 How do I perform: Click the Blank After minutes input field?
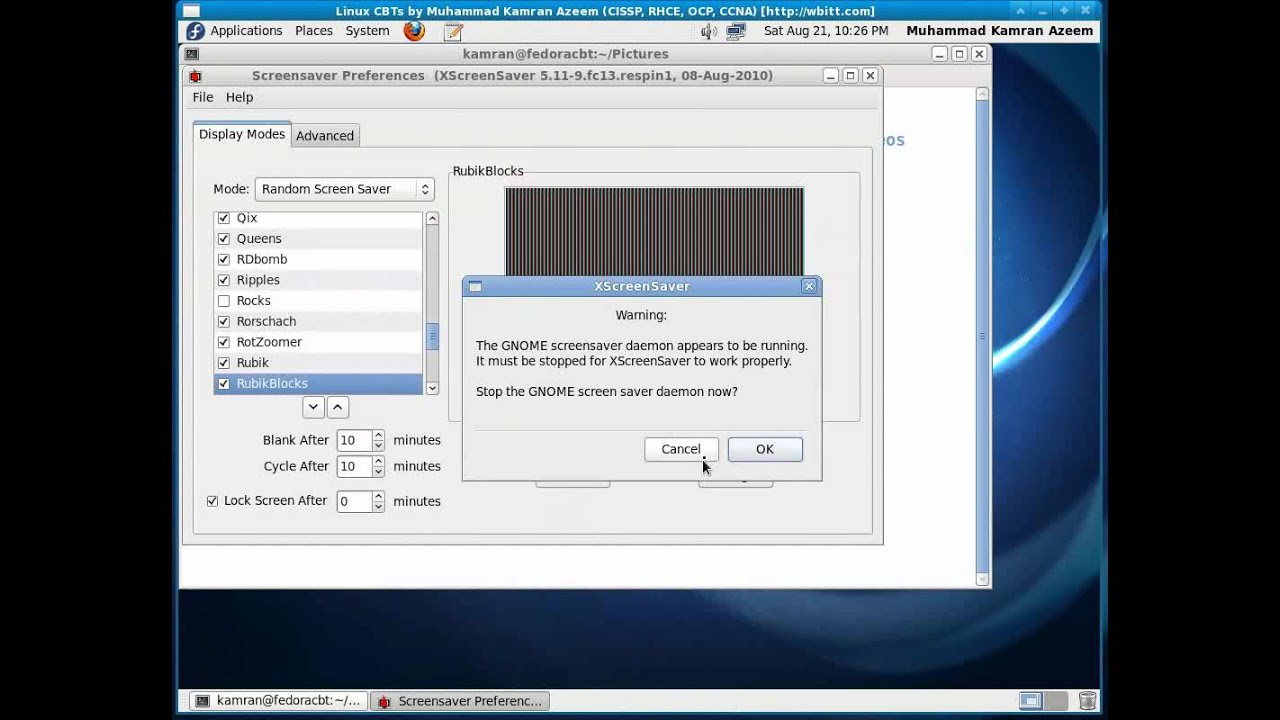click(x=354, y=440)
